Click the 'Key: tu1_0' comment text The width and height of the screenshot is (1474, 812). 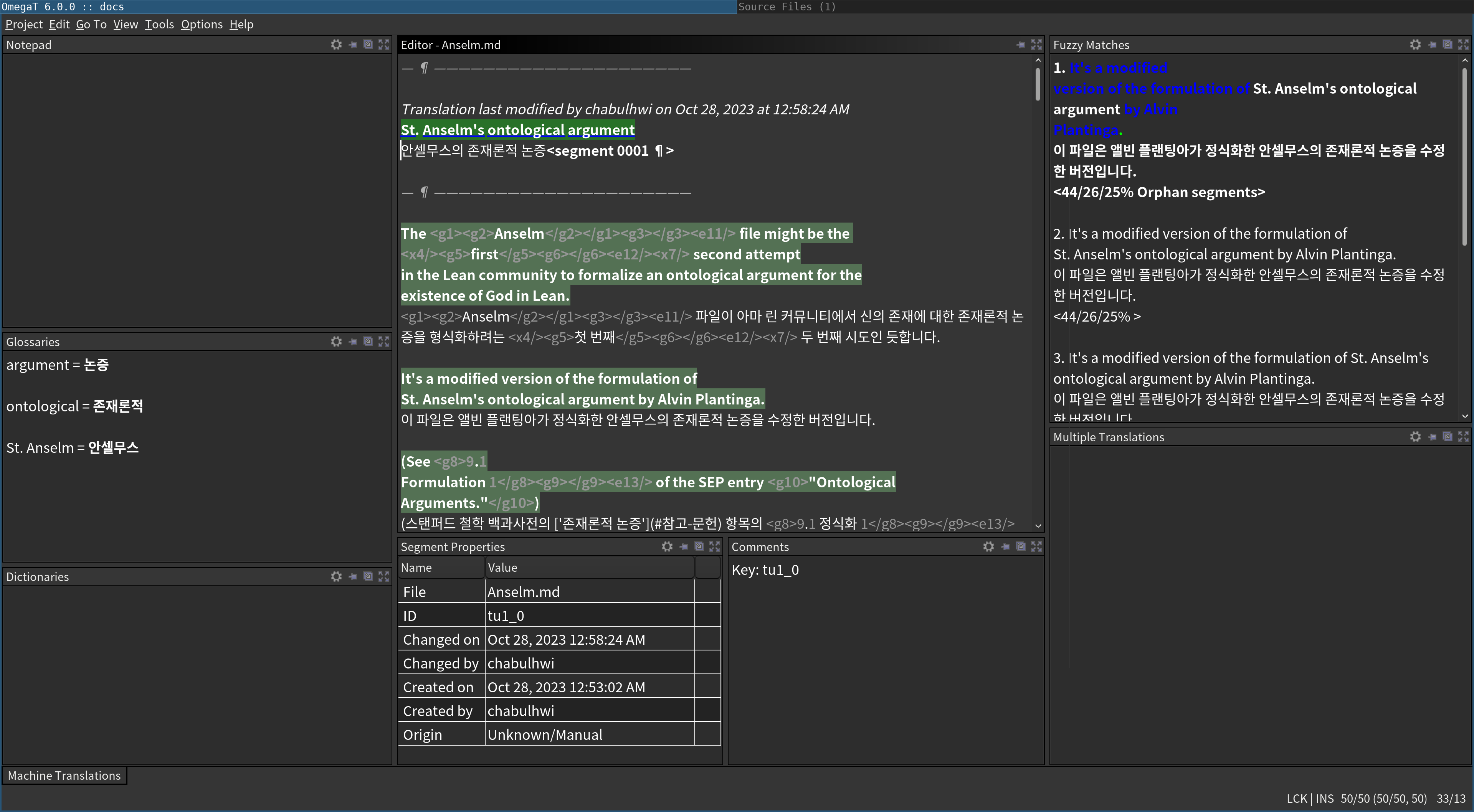[x=765, y=569]
